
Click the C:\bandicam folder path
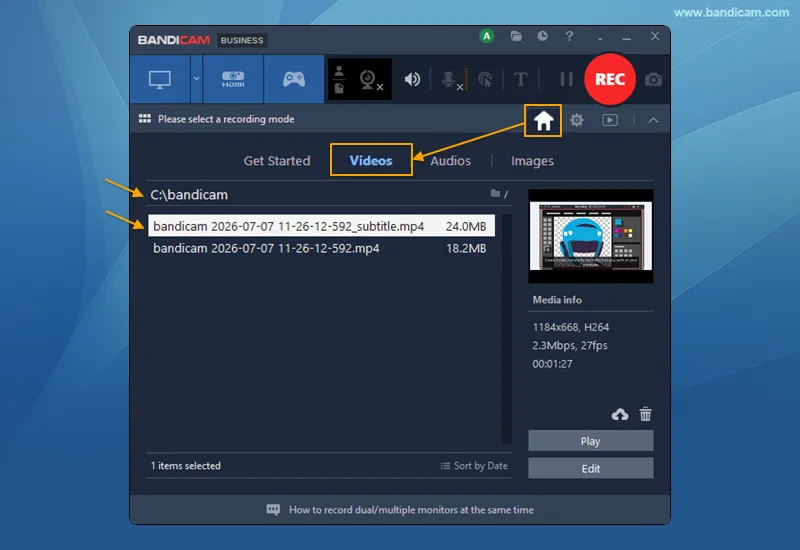[189, 195]
